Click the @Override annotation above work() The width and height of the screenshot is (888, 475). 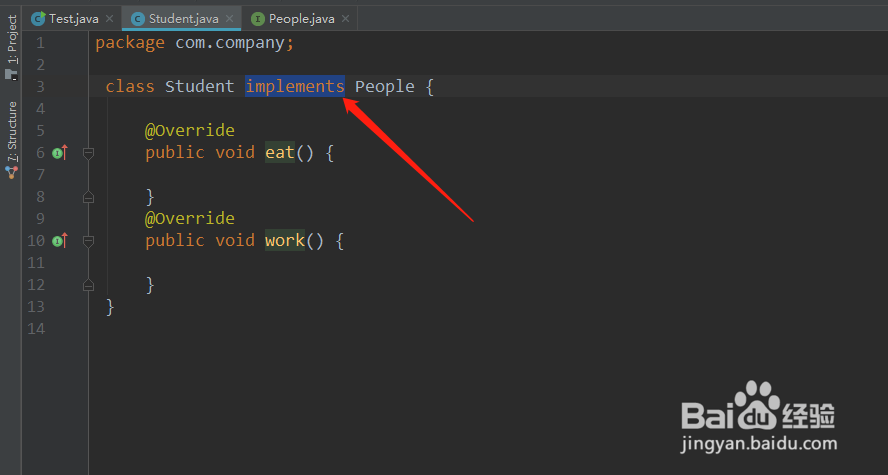pyautogui.click(x=190, y=218)
